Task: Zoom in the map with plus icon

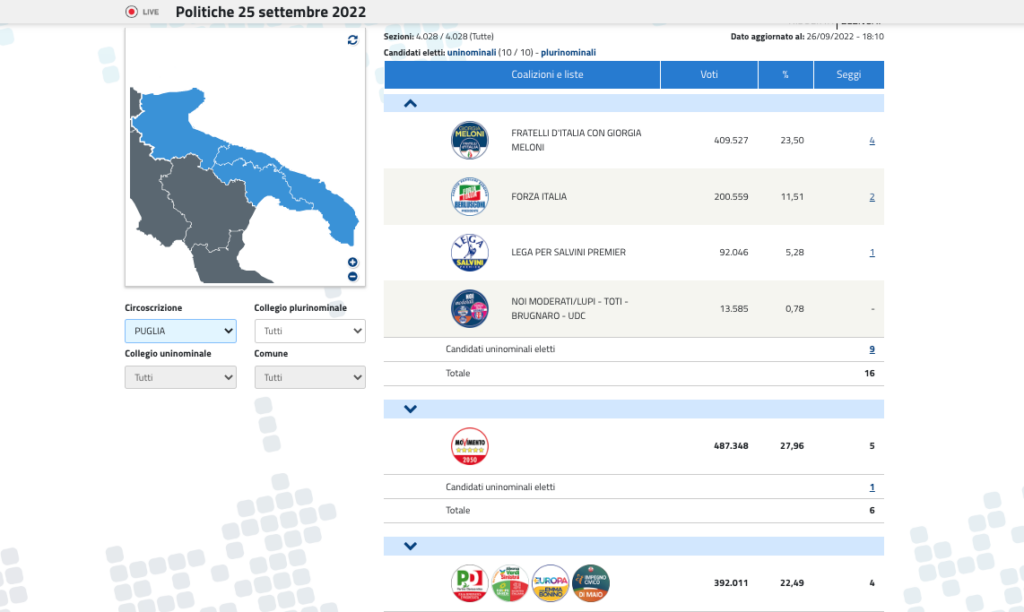Action: [x=353, y=263]
